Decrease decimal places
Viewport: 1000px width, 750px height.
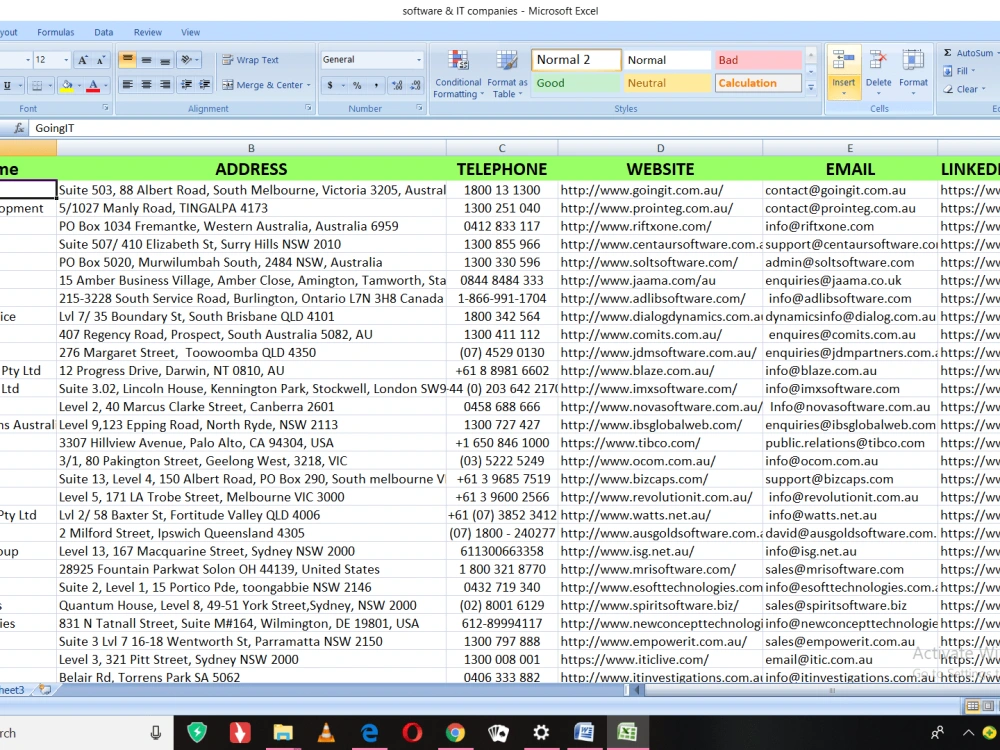(x=416, y=85)
